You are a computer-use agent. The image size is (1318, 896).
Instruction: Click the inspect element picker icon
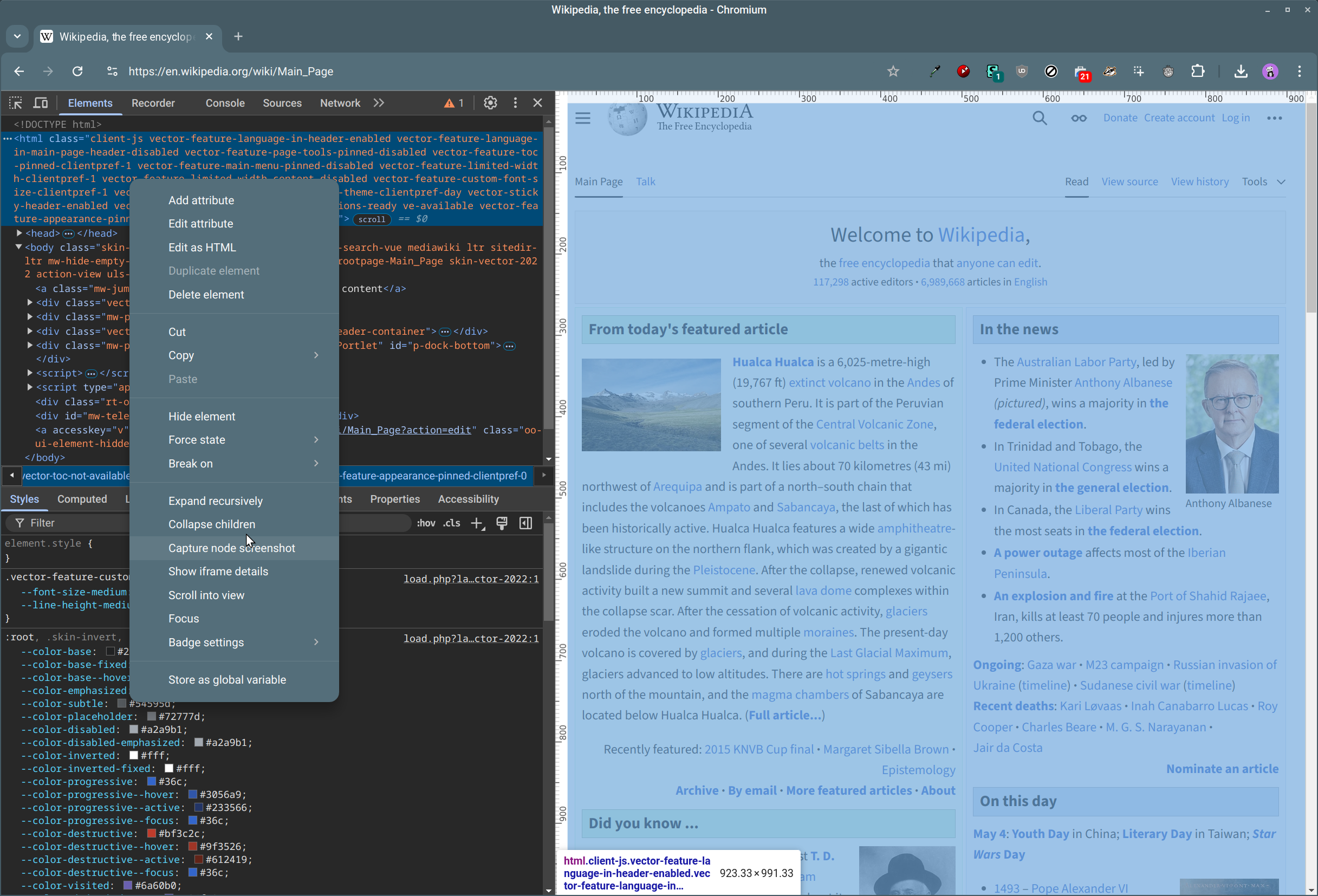[x=15, y=102]
